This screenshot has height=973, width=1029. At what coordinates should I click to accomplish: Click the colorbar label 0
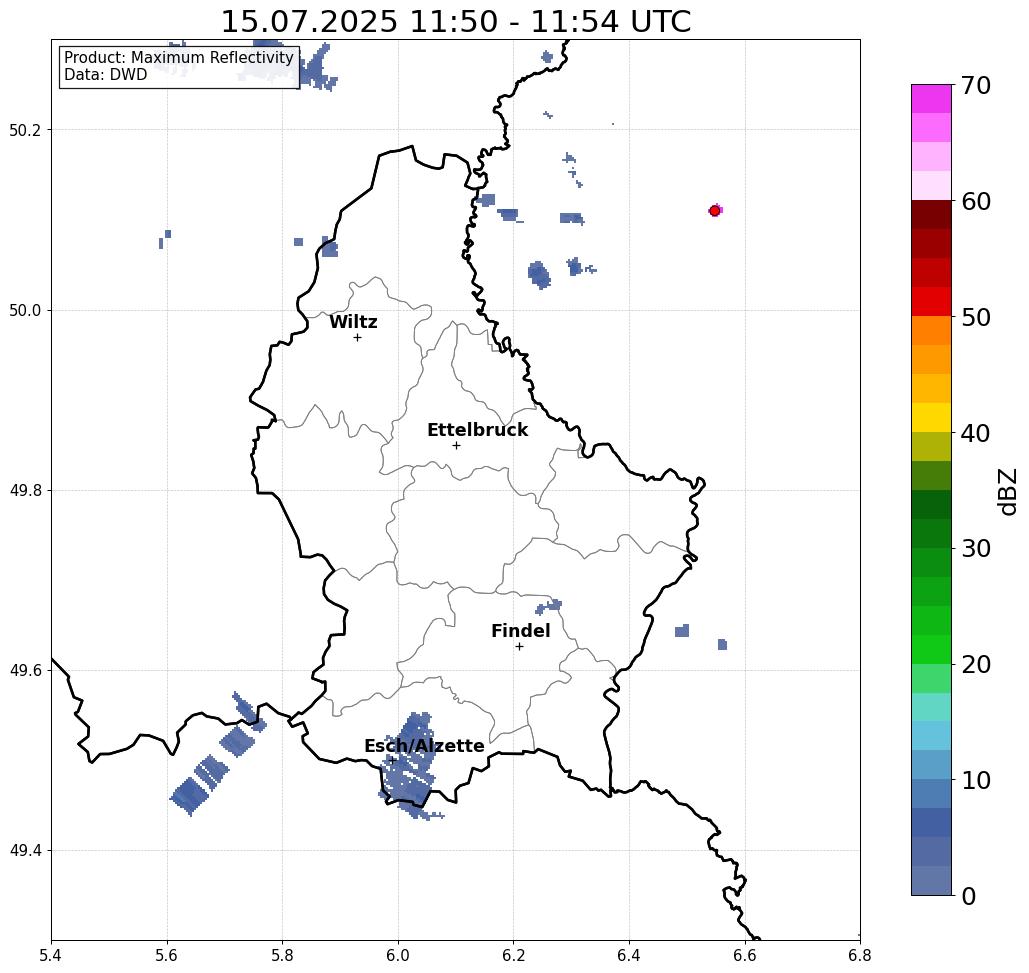click(969, 896)
